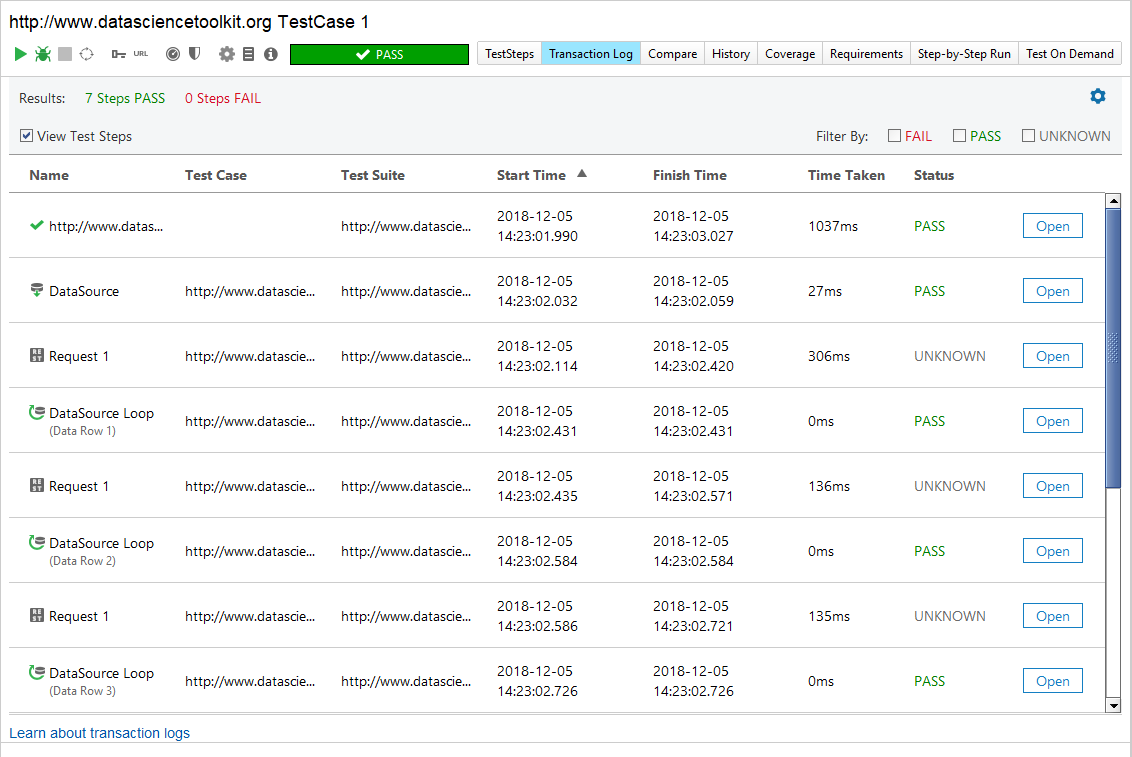The width and height of the screenshot is (1132, 757).
Task: Click the 1037ms time taken value
Action: pos(833,226)
